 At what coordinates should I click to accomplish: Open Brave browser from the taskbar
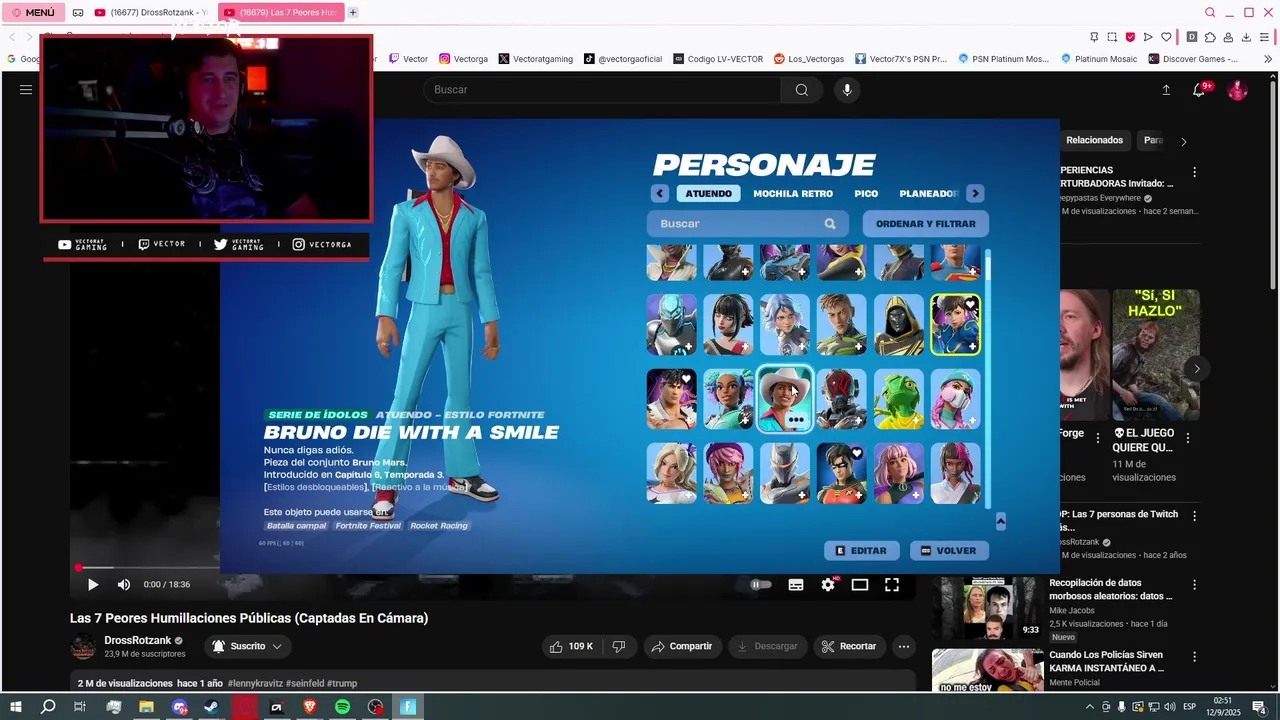309,707
